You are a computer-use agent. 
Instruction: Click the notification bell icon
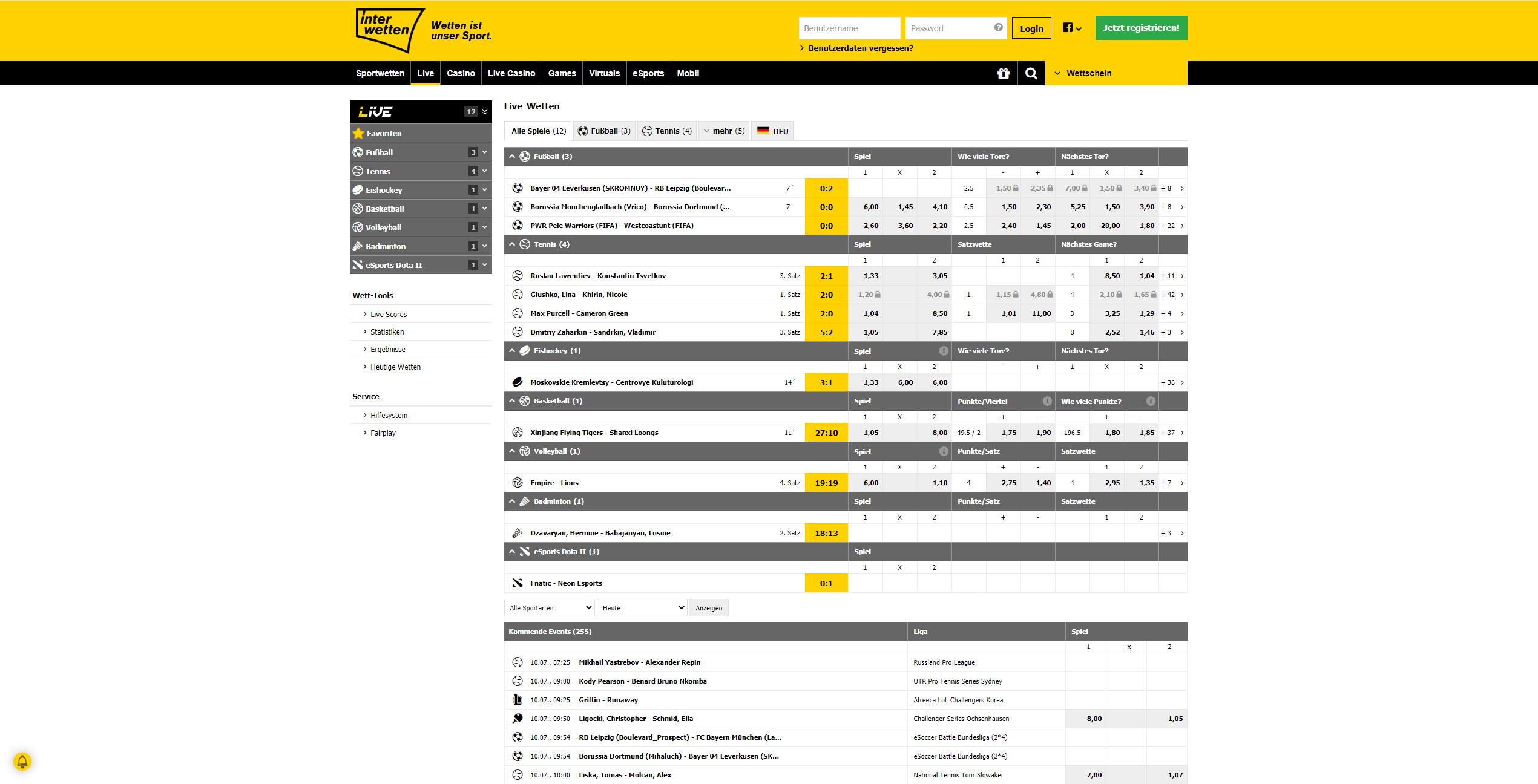[x=22, y=761]
